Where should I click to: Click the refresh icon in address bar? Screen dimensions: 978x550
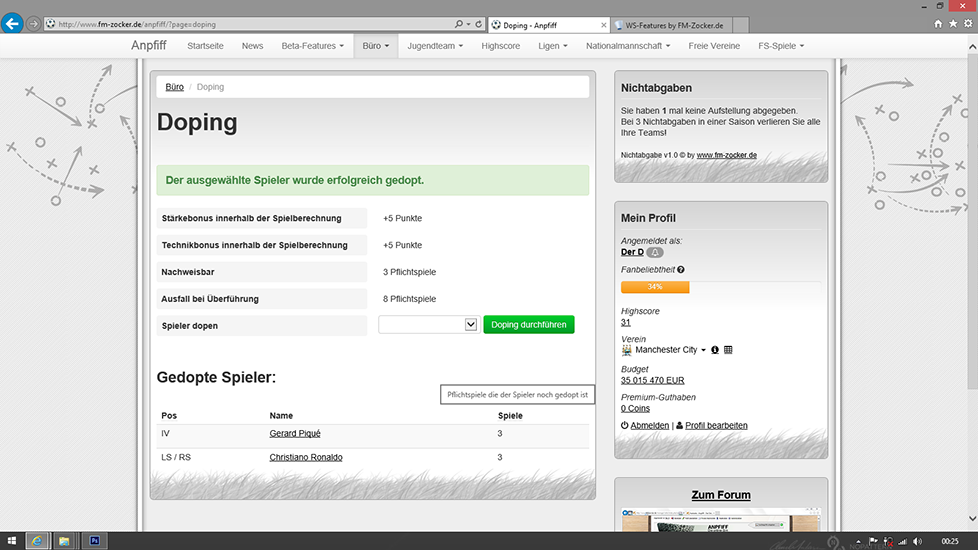pos(479,24)
